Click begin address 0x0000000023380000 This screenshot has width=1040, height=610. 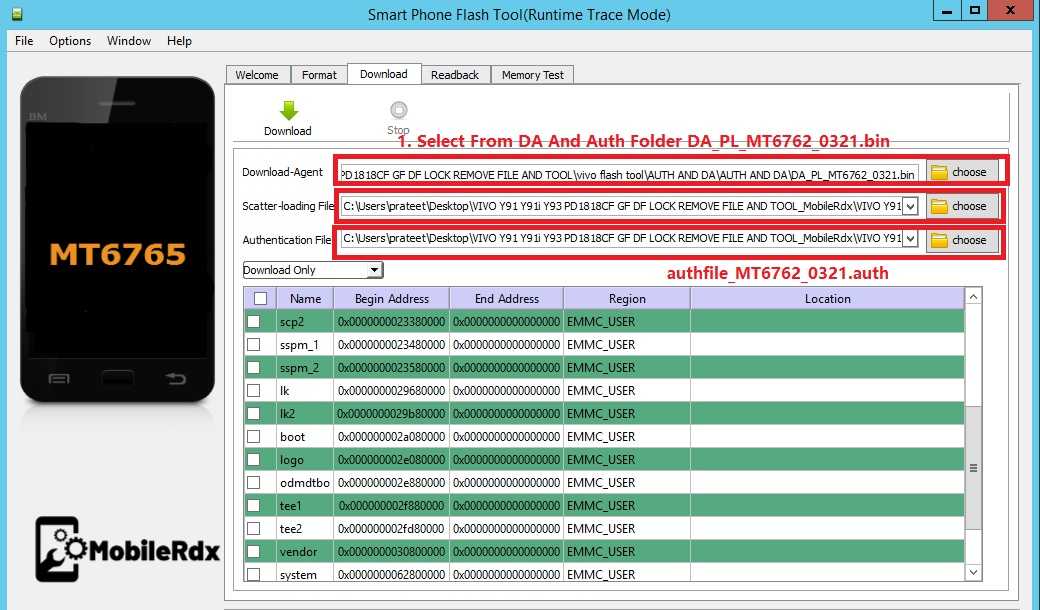point(391,322)
